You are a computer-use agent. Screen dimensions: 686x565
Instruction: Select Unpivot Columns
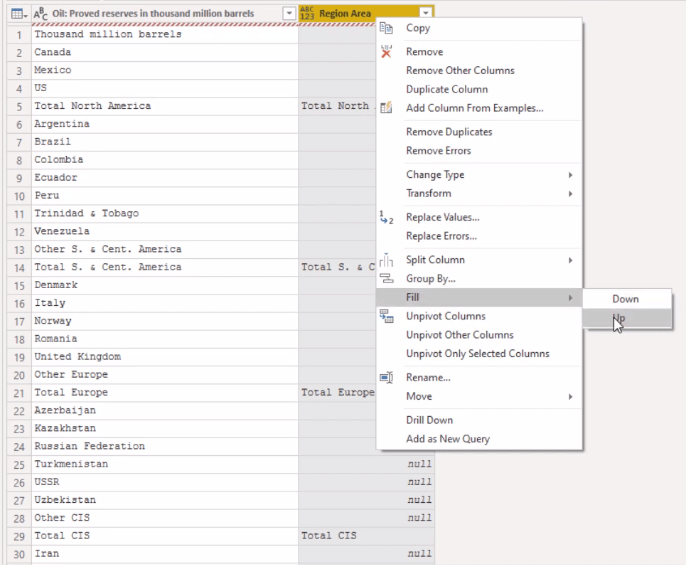coord(479,316)
